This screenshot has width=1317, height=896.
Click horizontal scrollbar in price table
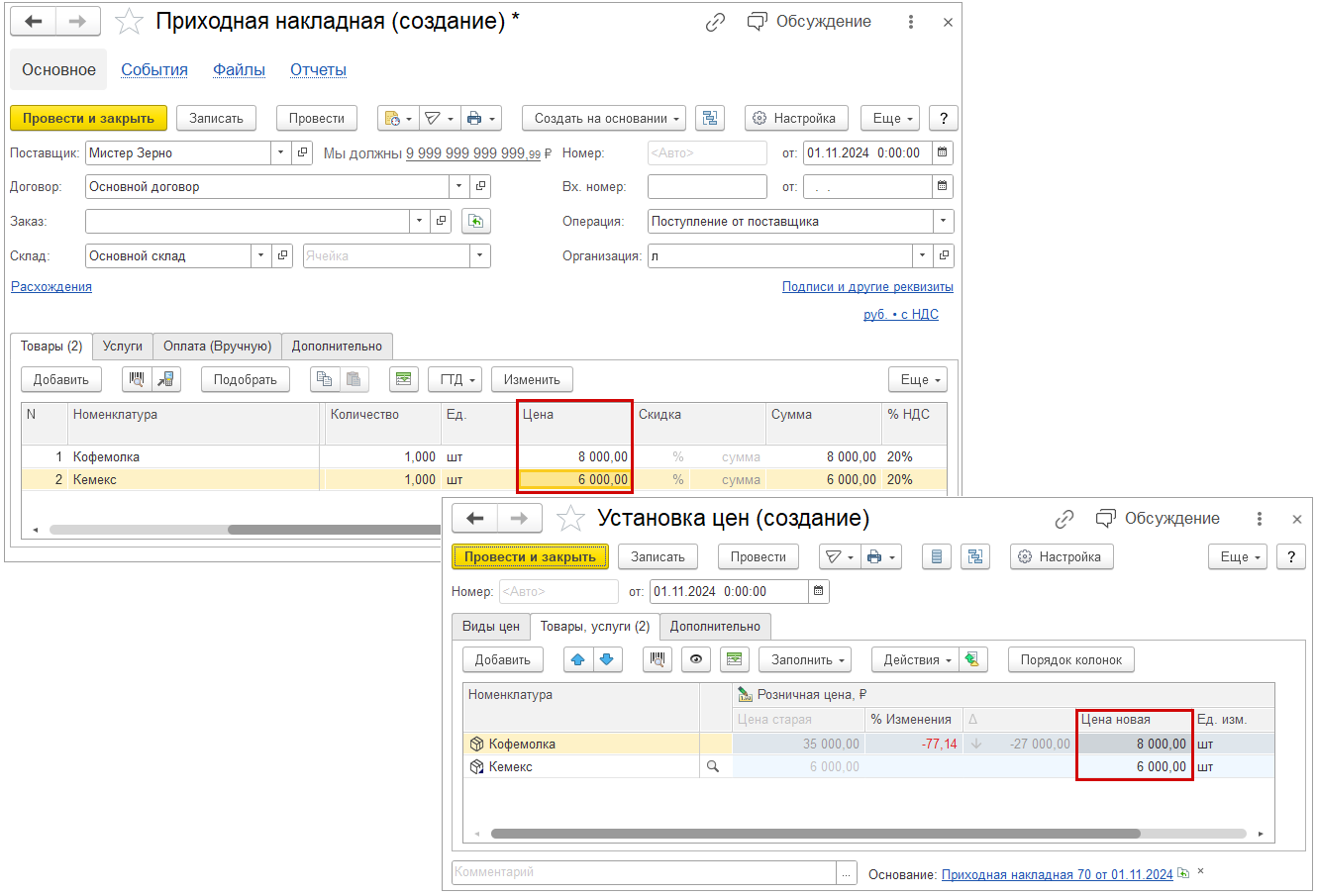point(867,834)
